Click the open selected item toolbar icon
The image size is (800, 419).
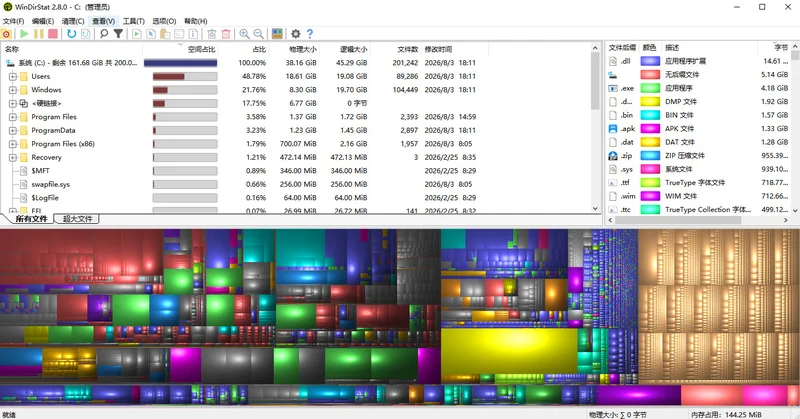pos(137,34)
